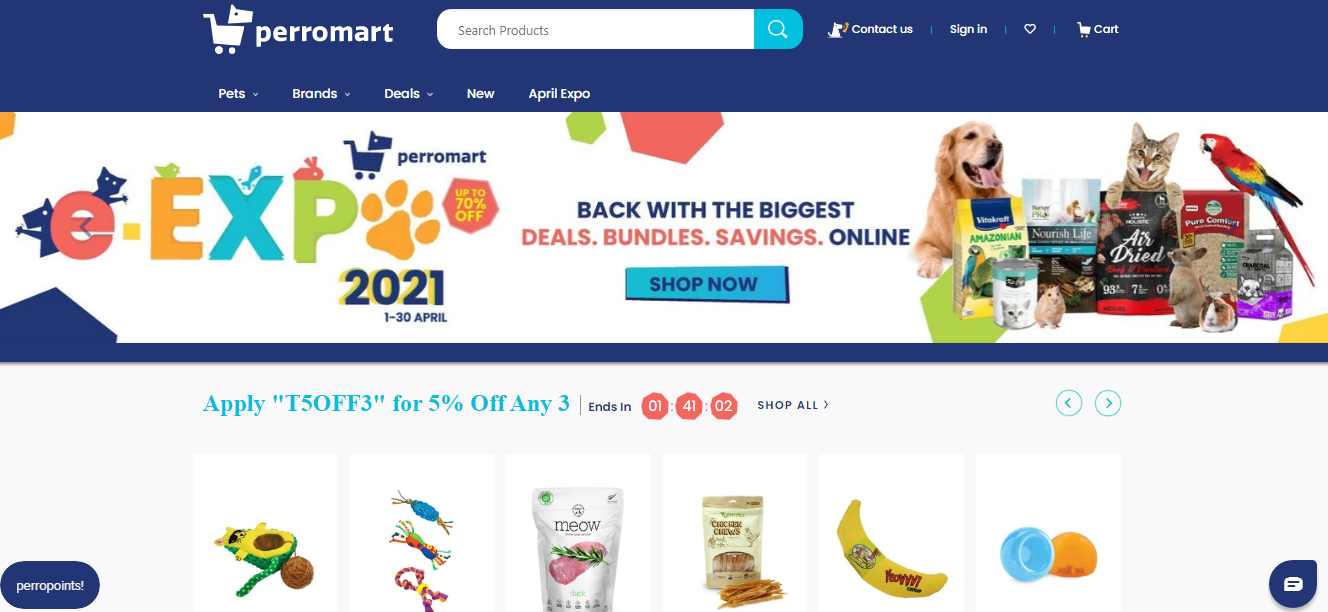Open the wishlist heart icon
Viewport: 1328px width, 612px height.
click(1030, 29)
